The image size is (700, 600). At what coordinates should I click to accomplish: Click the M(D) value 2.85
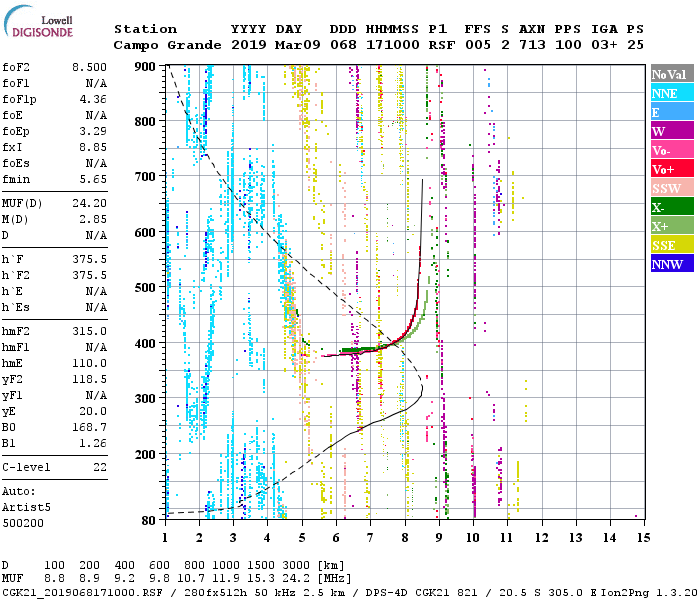tap(93, 220)
